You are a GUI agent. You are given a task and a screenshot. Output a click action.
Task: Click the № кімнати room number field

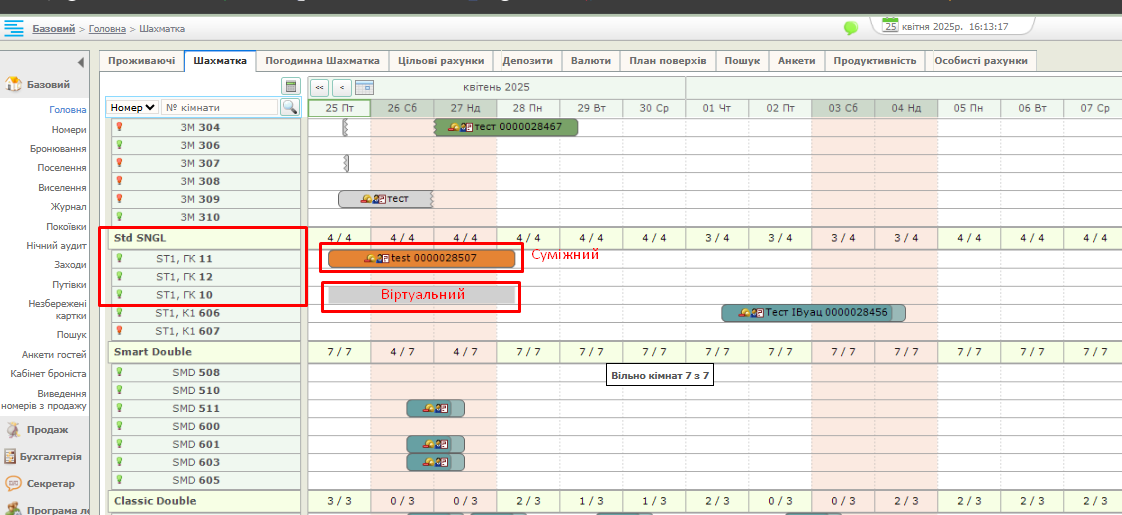pos(219,107)
